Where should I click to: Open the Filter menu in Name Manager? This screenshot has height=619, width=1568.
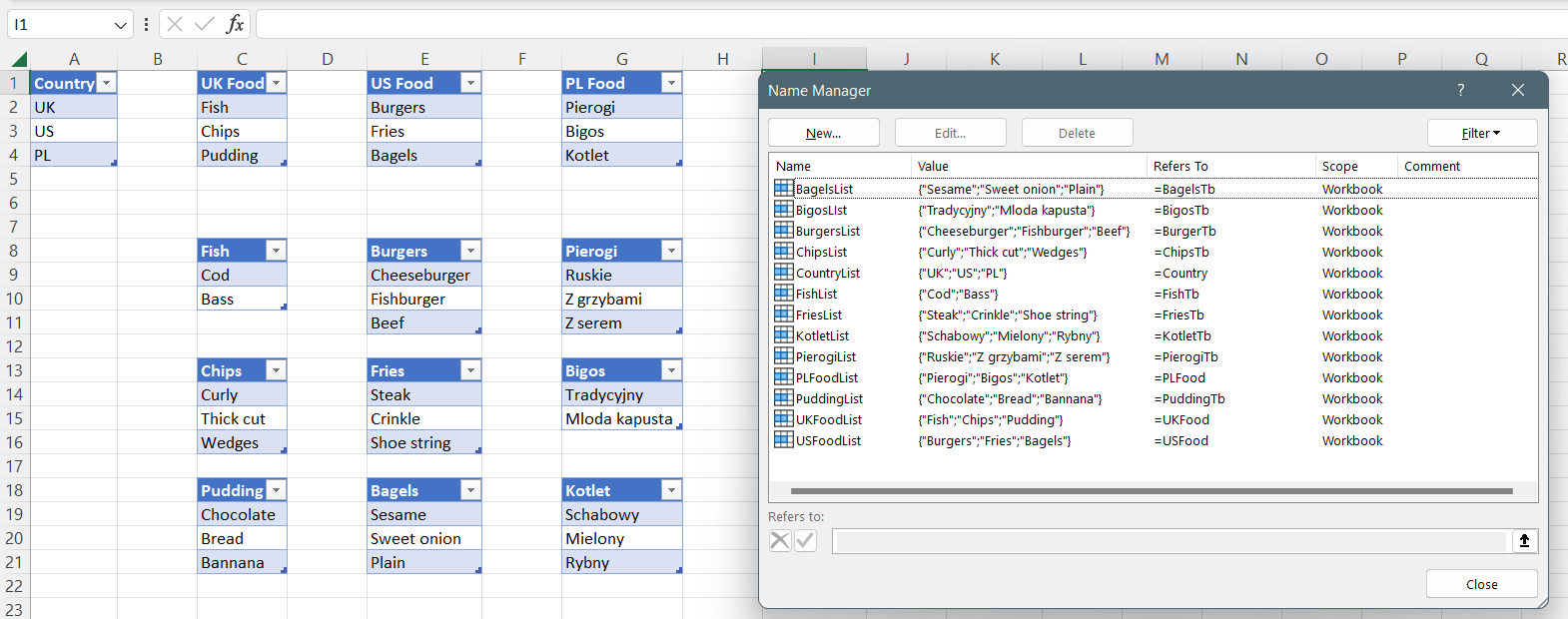[x=1482, y=133]
